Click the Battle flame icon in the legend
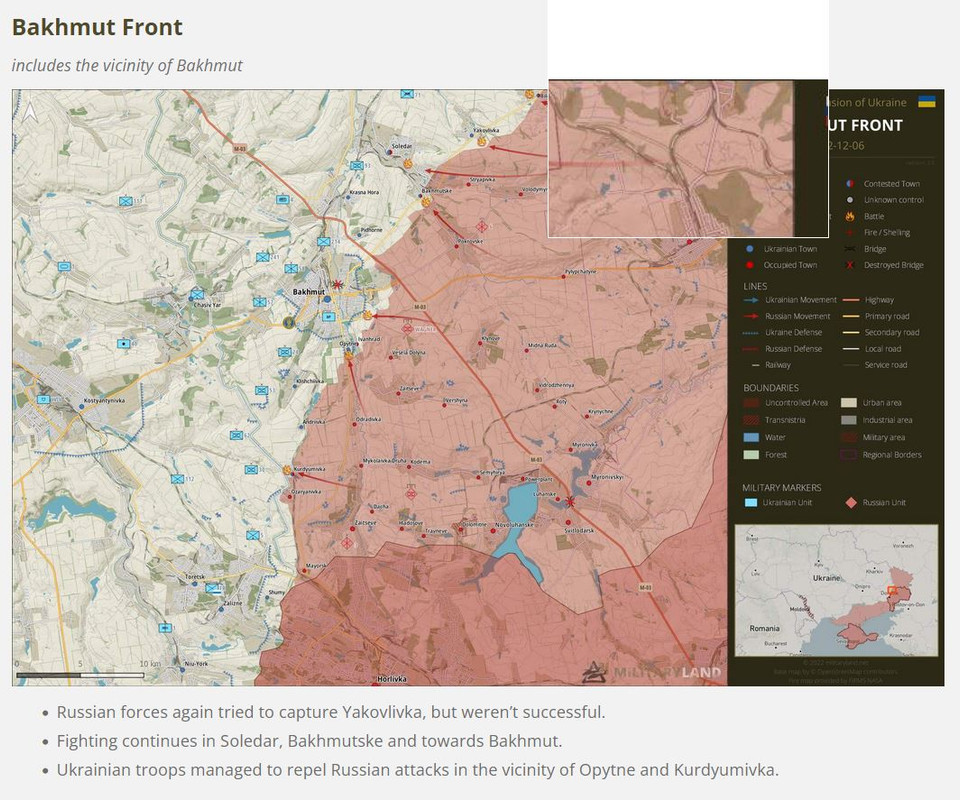The width and height of the screenshot is (960, 800). coord(850,216)
